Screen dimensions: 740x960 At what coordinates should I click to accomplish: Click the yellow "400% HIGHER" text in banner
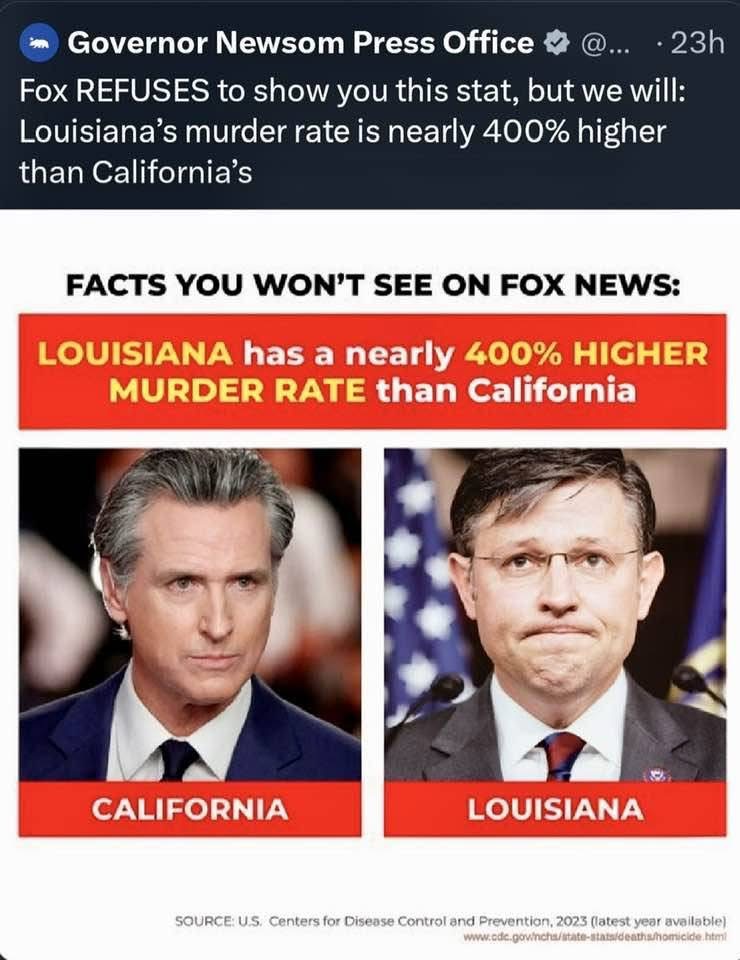(x=586, y=353)
